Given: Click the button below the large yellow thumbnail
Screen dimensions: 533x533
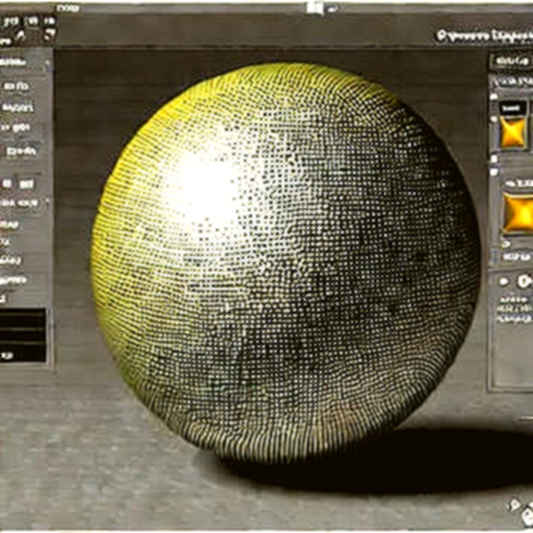Looking at the screenshot, I should (516, 257).
